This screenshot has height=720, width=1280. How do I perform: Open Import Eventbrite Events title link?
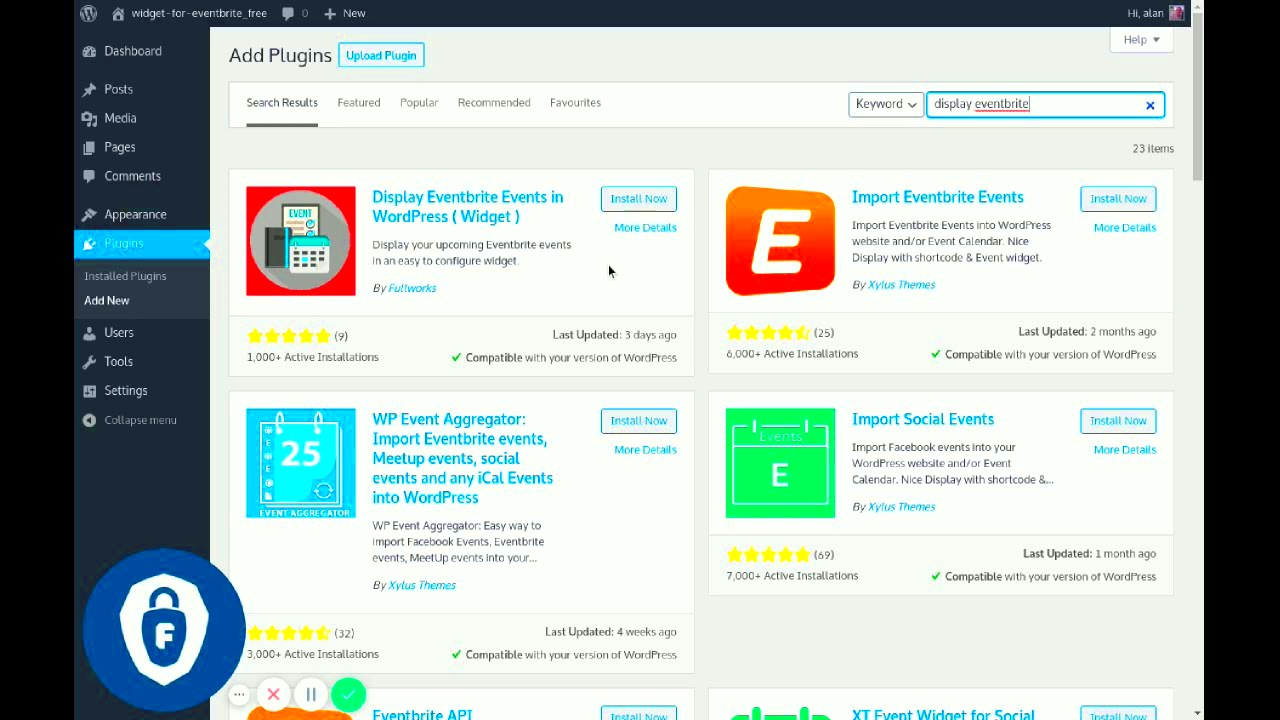(938, 197)
